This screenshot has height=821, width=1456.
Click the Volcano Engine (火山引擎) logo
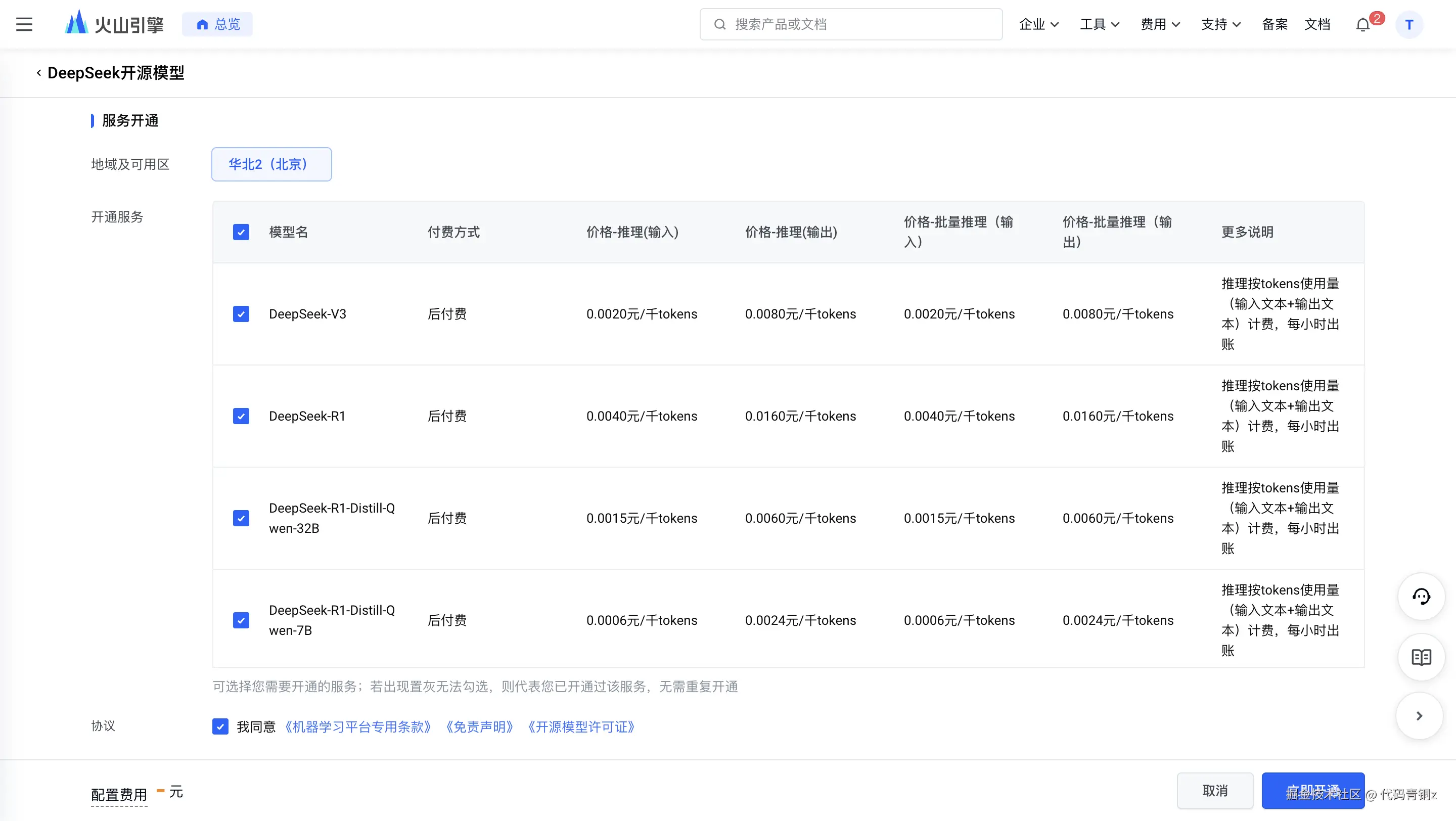coord(114,24)
